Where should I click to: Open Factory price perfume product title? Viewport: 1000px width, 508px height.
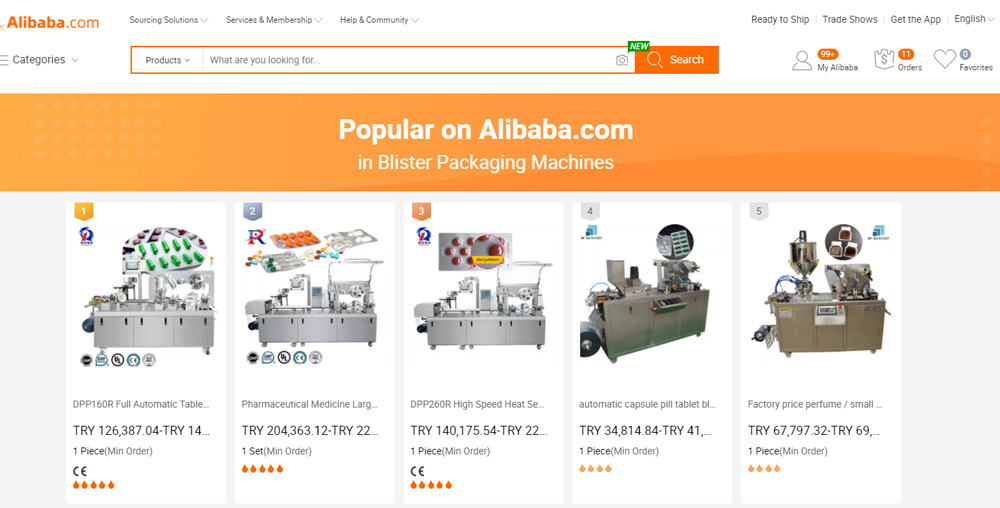click(x=815, y=404)
